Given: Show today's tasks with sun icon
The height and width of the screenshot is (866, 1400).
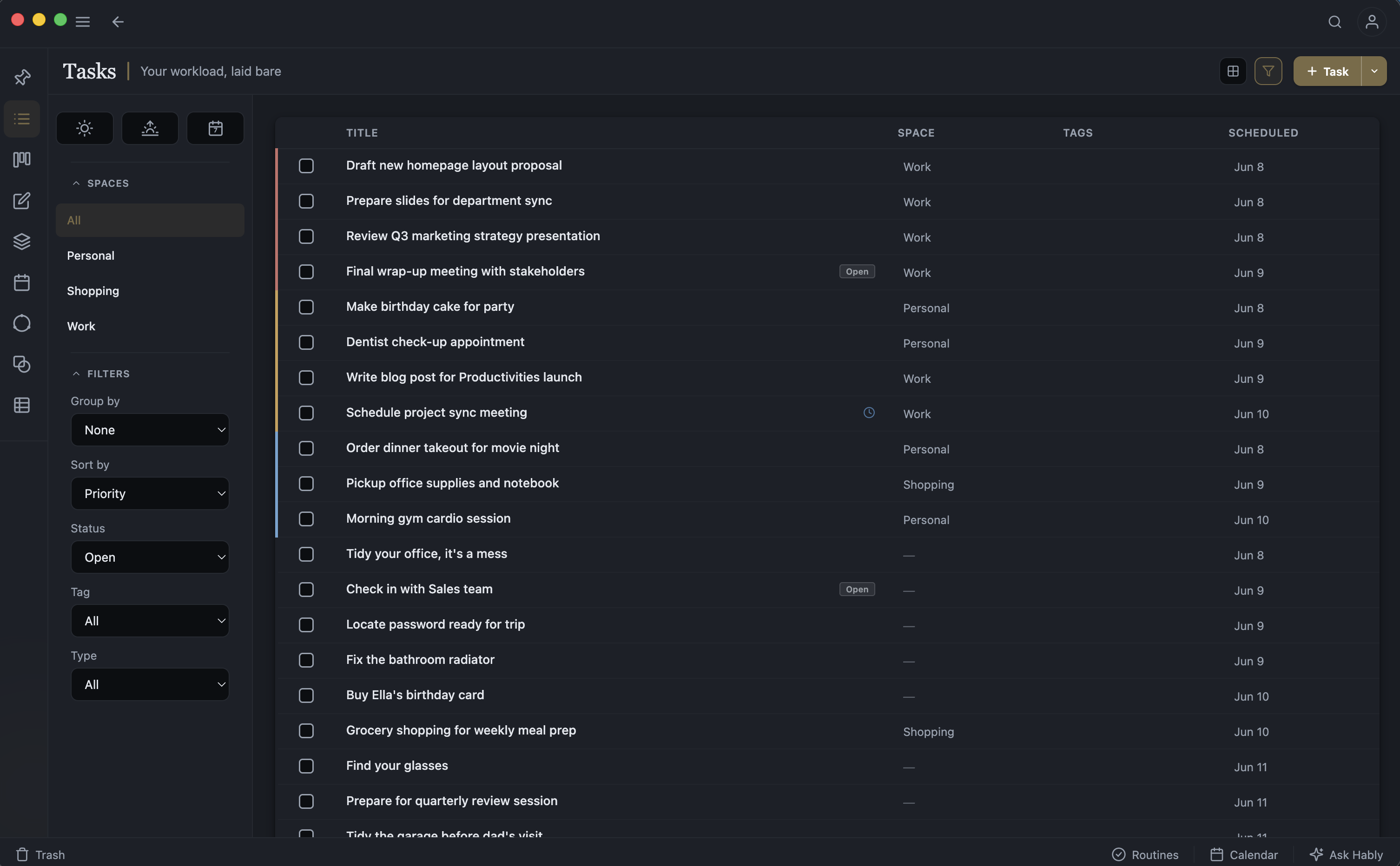Looking at the screenshot, I should [85, 128].
